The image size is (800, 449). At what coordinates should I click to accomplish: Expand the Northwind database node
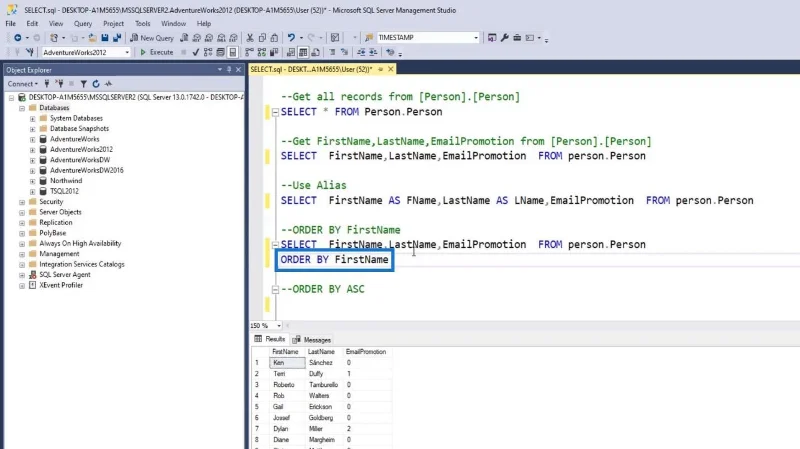32,181
